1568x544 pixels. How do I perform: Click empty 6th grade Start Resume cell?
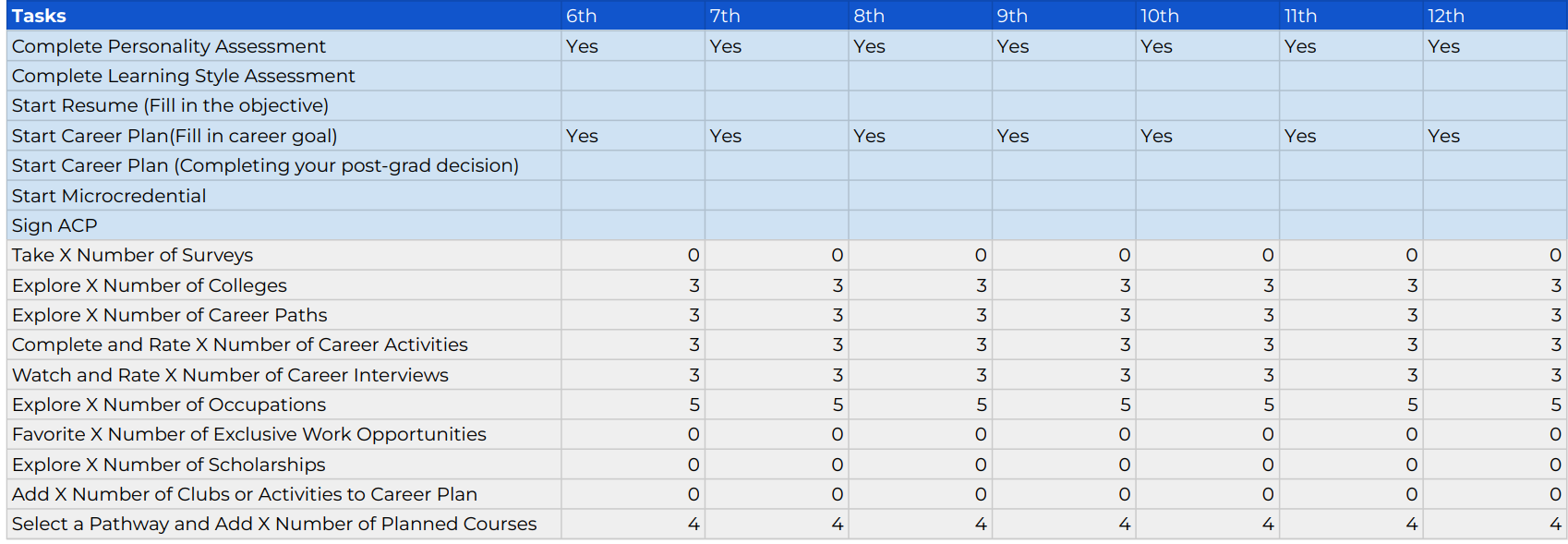[633, 106]
